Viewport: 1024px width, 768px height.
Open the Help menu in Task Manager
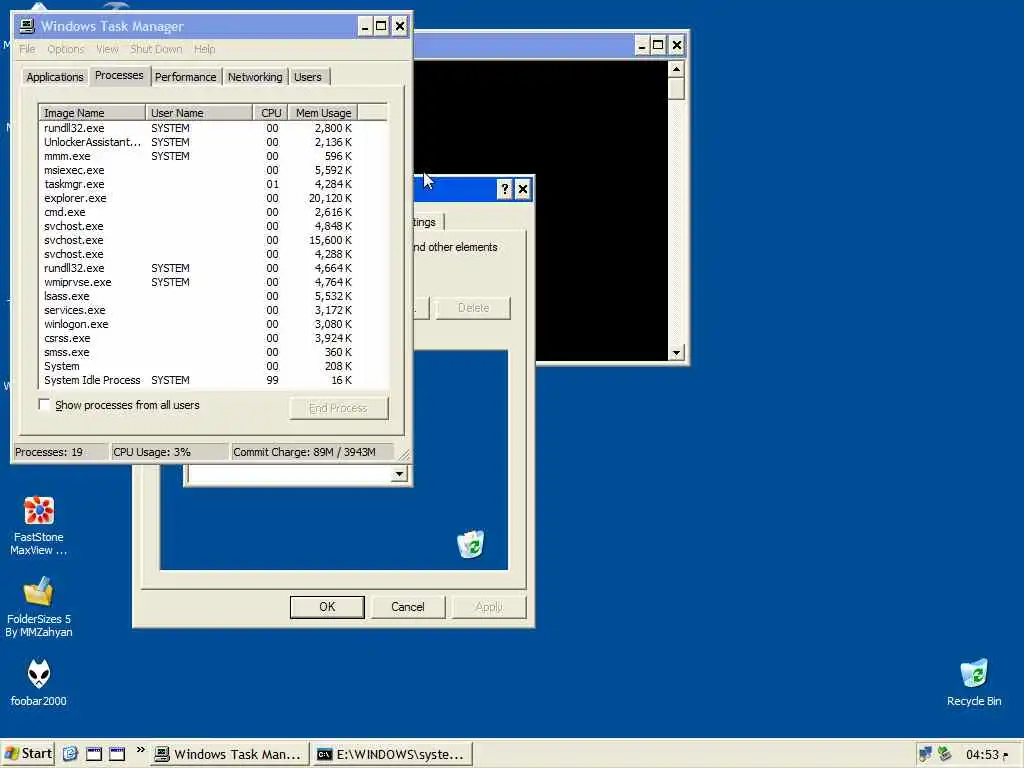tap(204, 49)
